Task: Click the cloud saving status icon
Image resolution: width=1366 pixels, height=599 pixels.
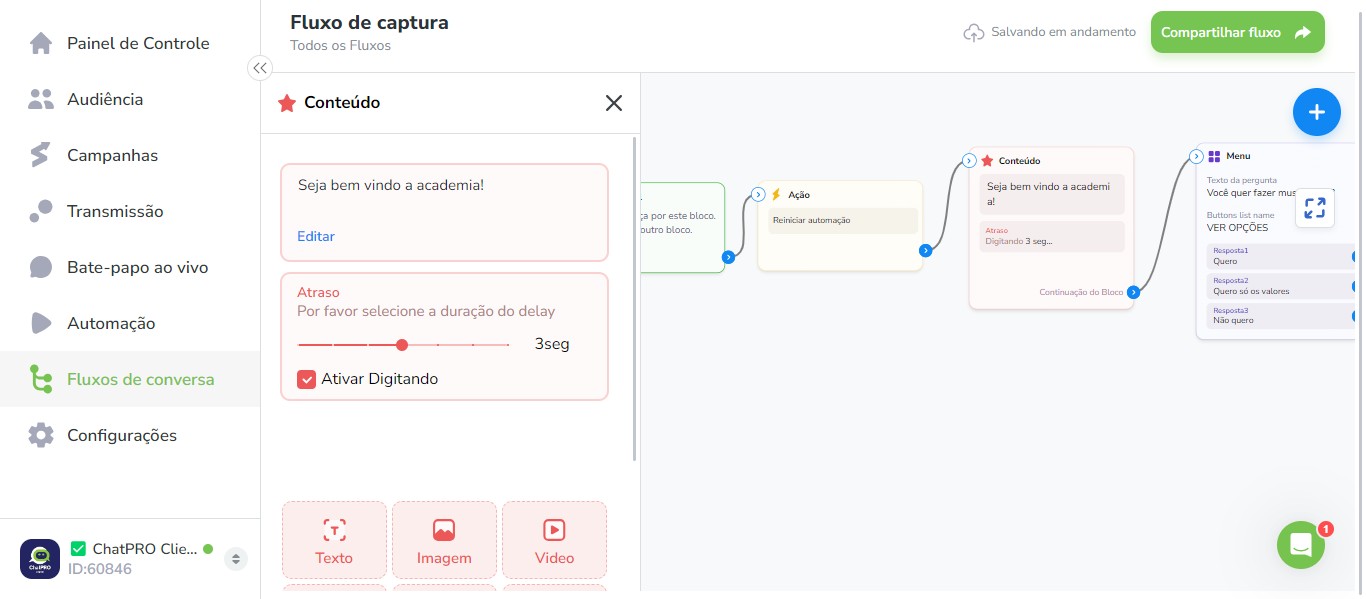Action: pos(974,33)
